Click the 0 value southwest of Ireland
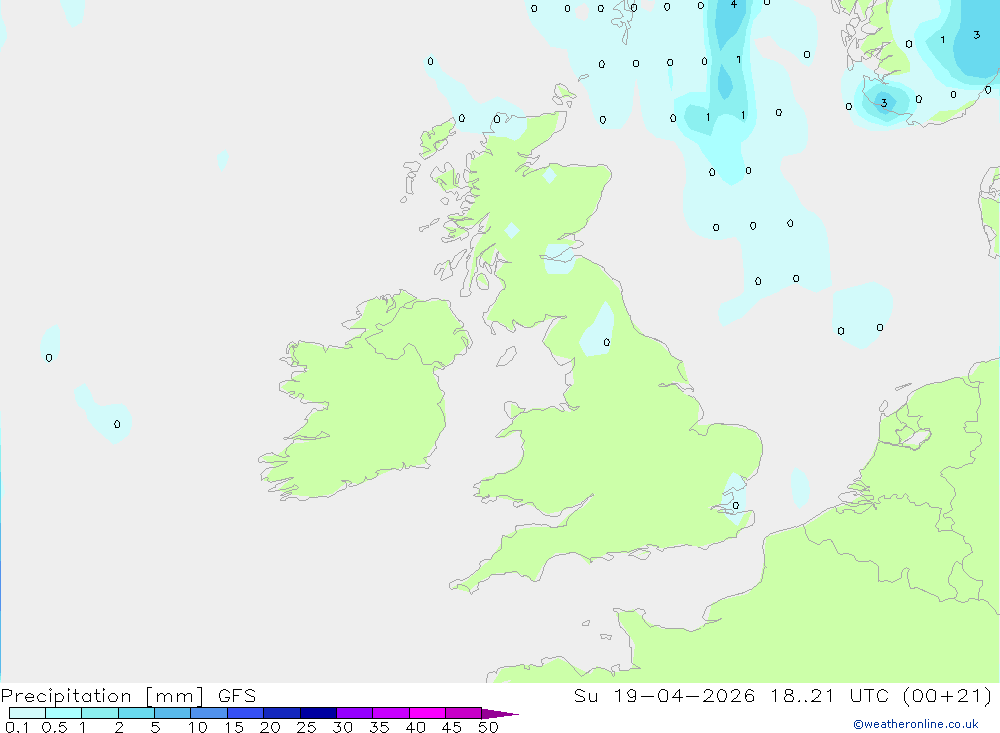1000x733 pixels. click(117, 424)
